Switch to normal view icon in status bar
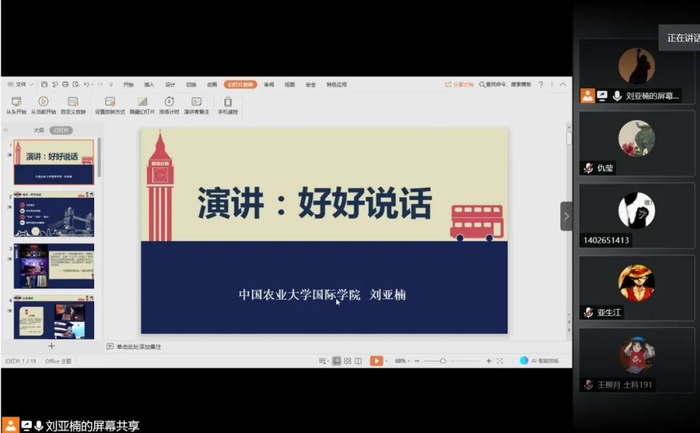 pos(337,361)
